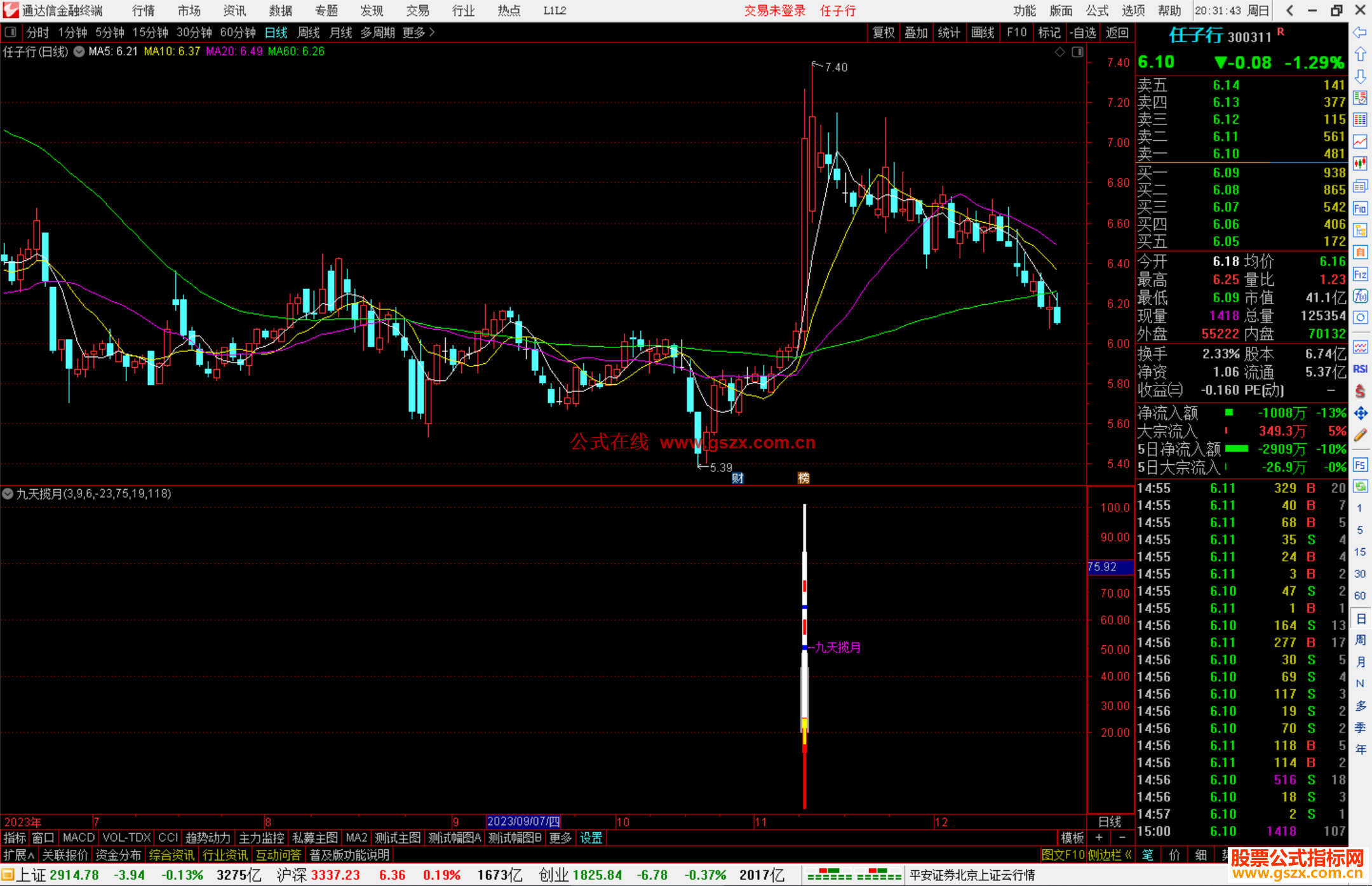Click the trend line chart sidebar icon
1372x886 pixels.
(x=1360, y=142)
